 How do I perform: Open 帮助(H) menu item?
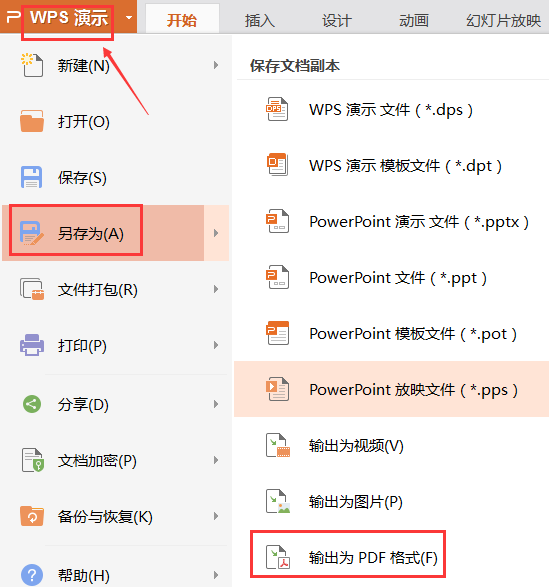[x=116, y=575]
